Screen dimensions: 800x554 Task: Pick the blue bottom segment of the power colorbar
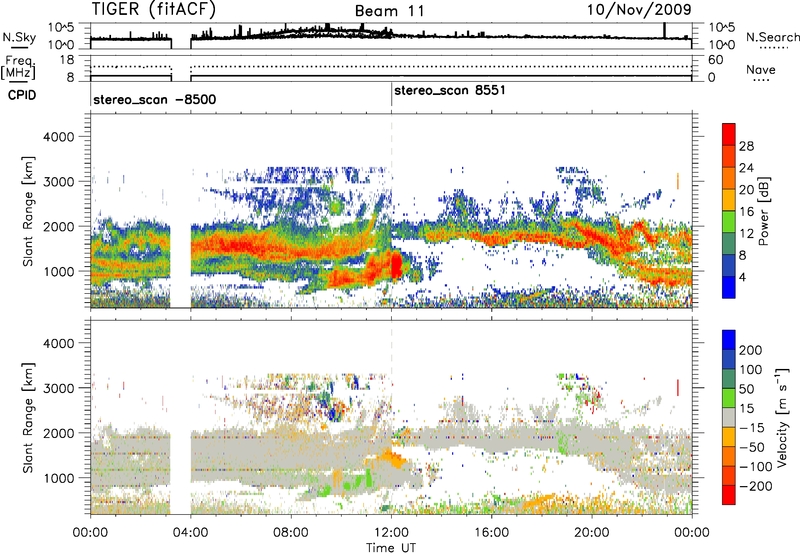pos(729,287)
